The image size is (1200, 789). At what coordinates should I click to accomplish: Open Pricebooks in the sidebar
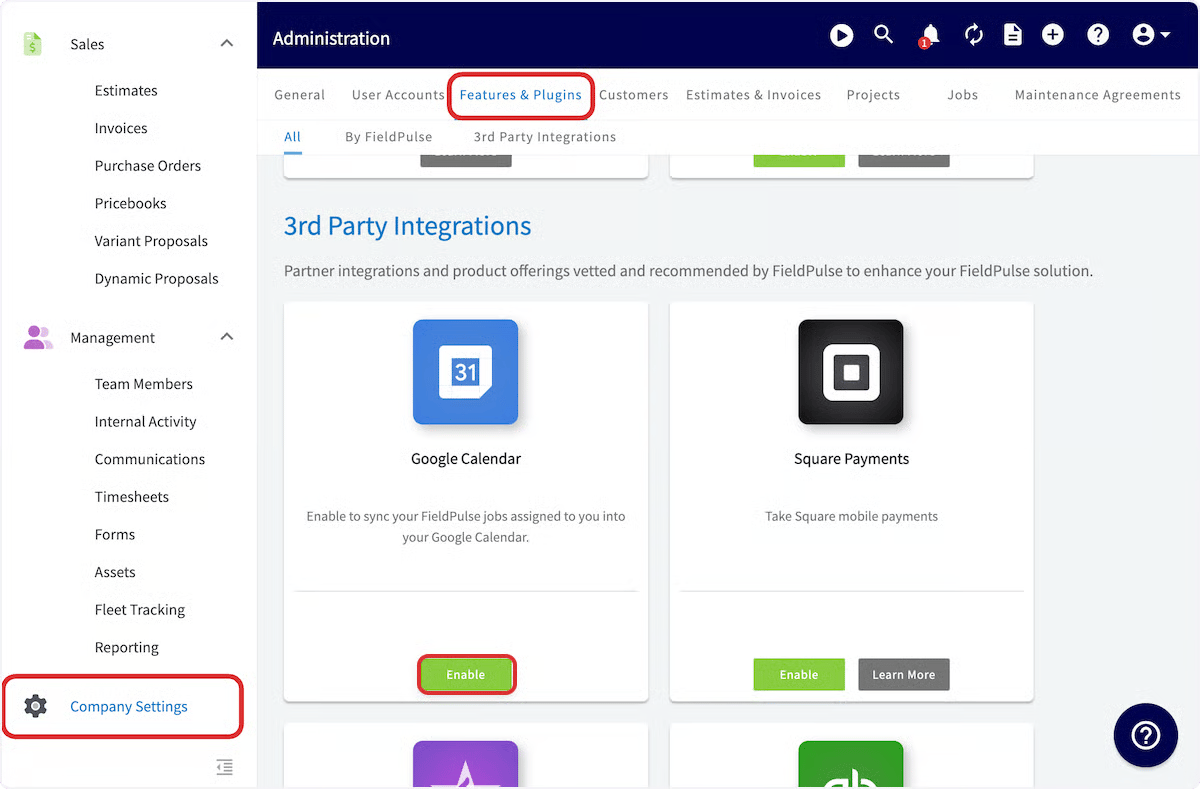tap(131, 203)
